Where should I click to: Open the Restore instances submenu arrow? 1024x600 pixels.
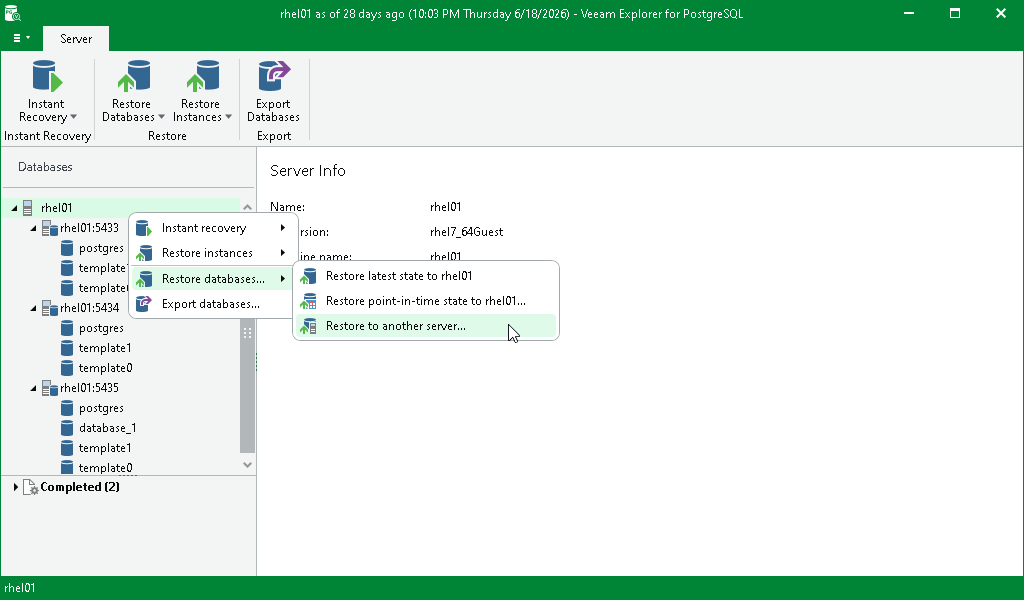(283, 253)
